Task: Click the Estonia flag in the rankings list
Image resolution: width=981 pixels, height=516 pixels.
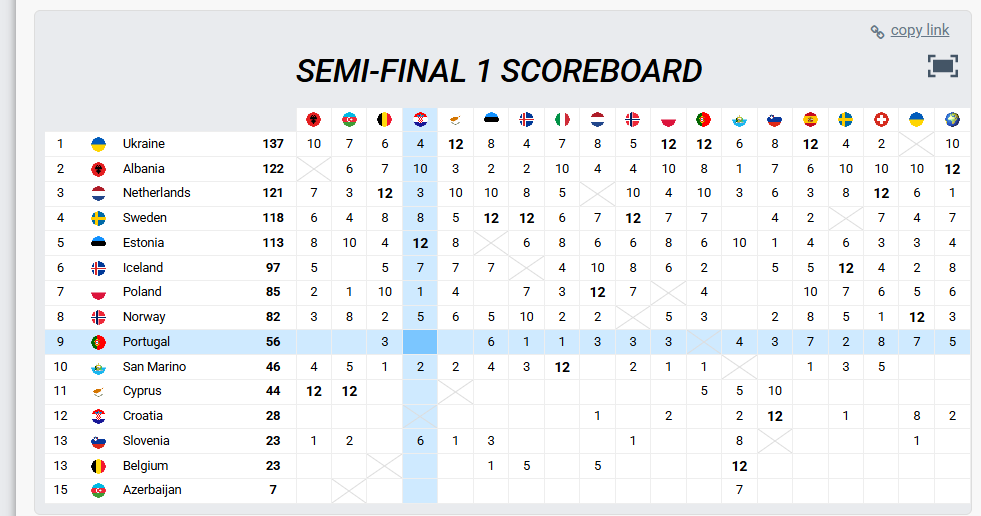Action: tap(98, 243)
